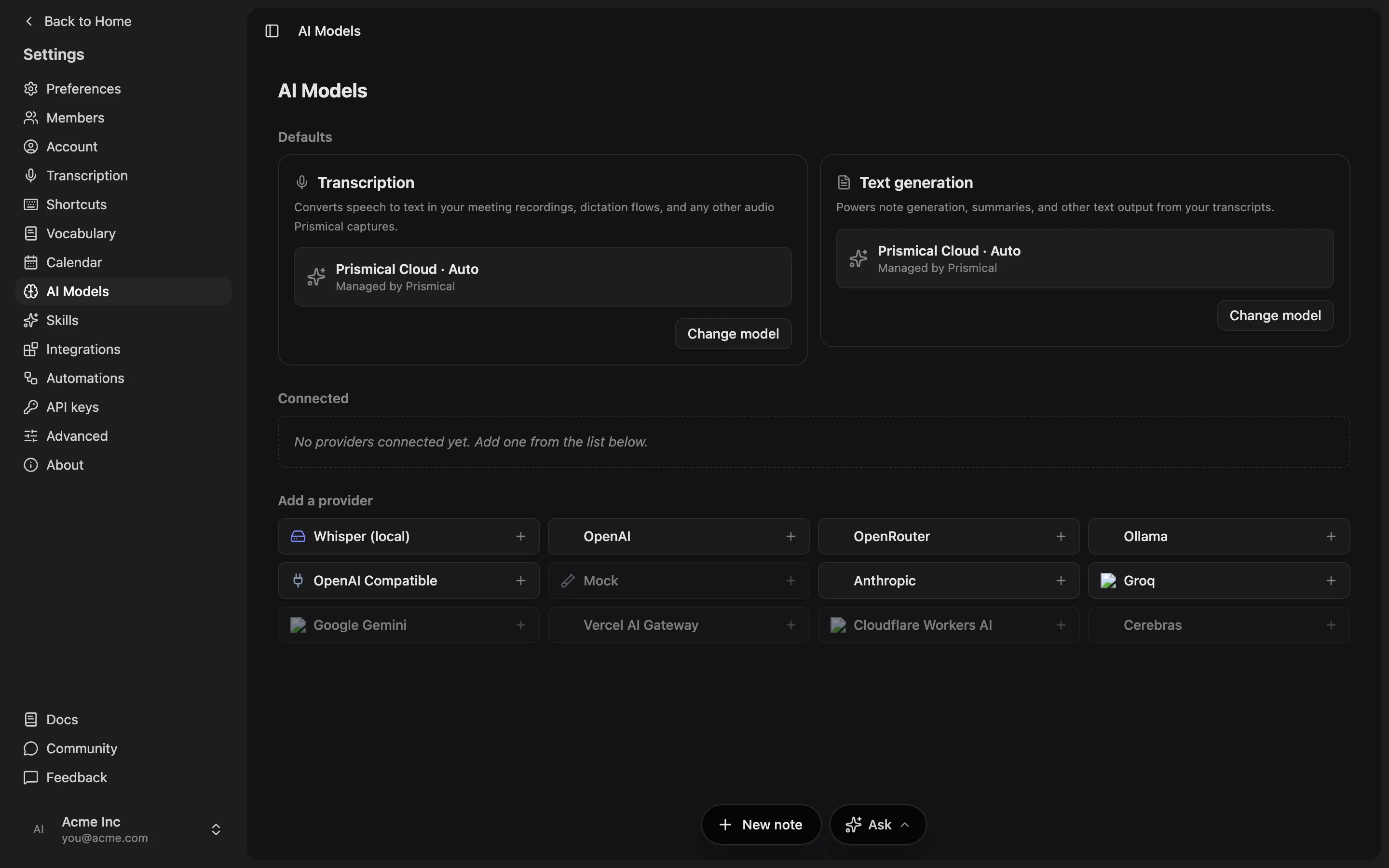Viewport: 1389px width, 868px height.
Task: Open the Ask assistant button
Action: coord(878,825)
